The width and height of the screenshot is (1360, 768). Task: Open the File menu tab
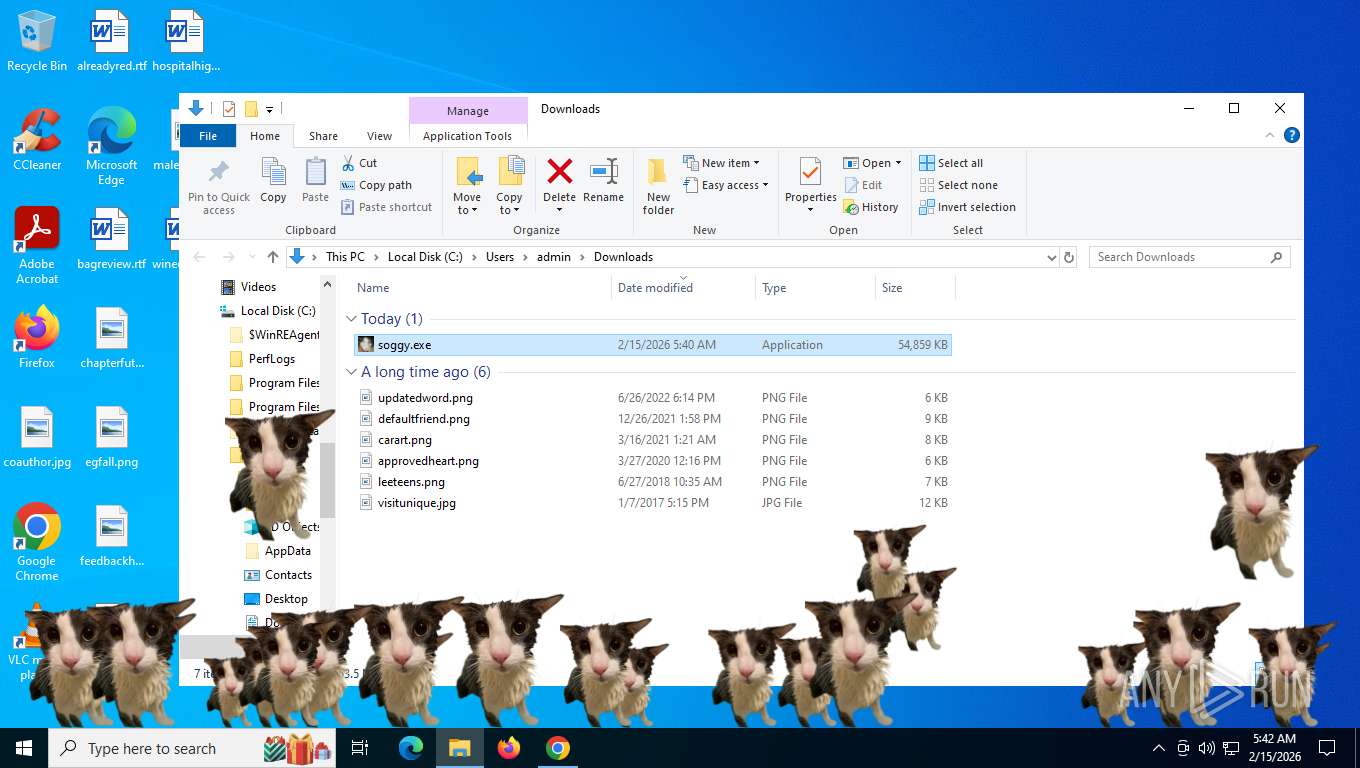pyautogui.click(x=208, y=136)
